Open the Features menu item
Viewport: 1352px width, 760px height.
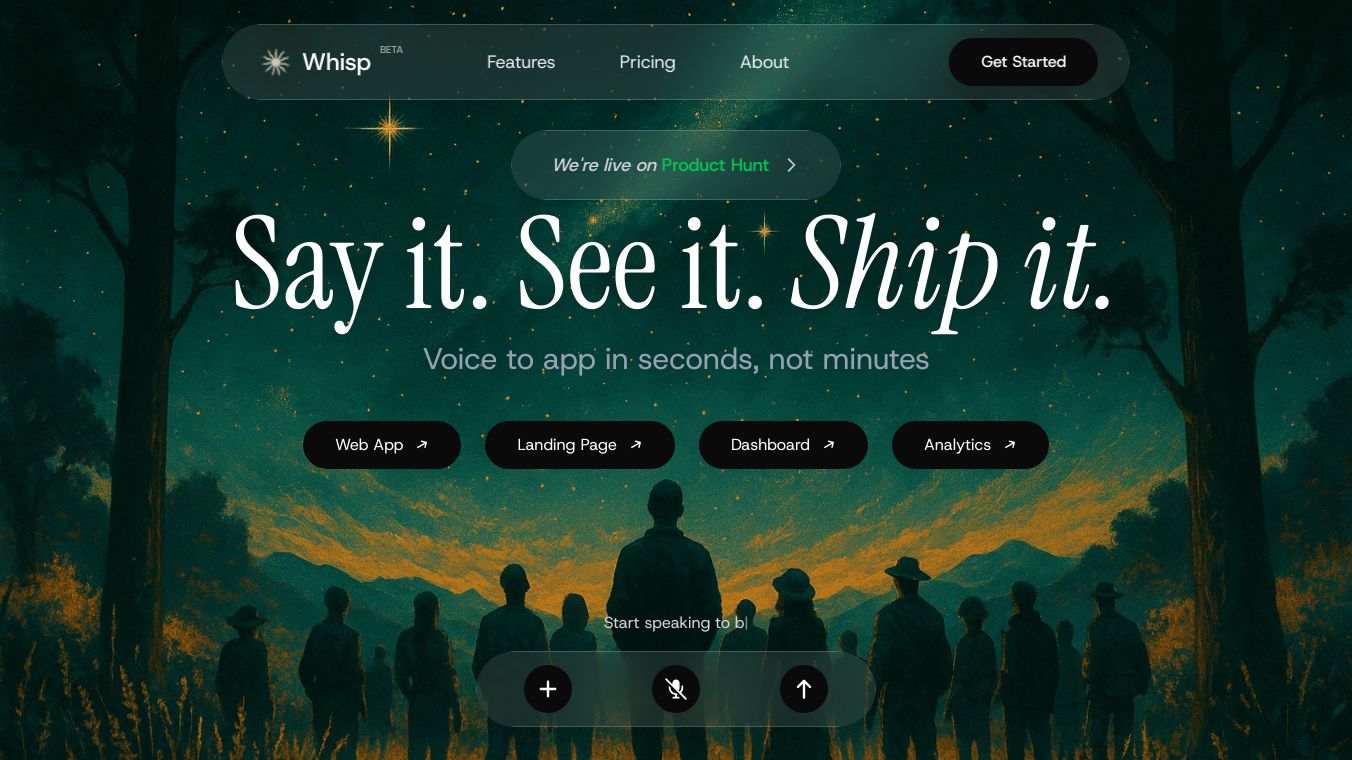click(521, 62)
